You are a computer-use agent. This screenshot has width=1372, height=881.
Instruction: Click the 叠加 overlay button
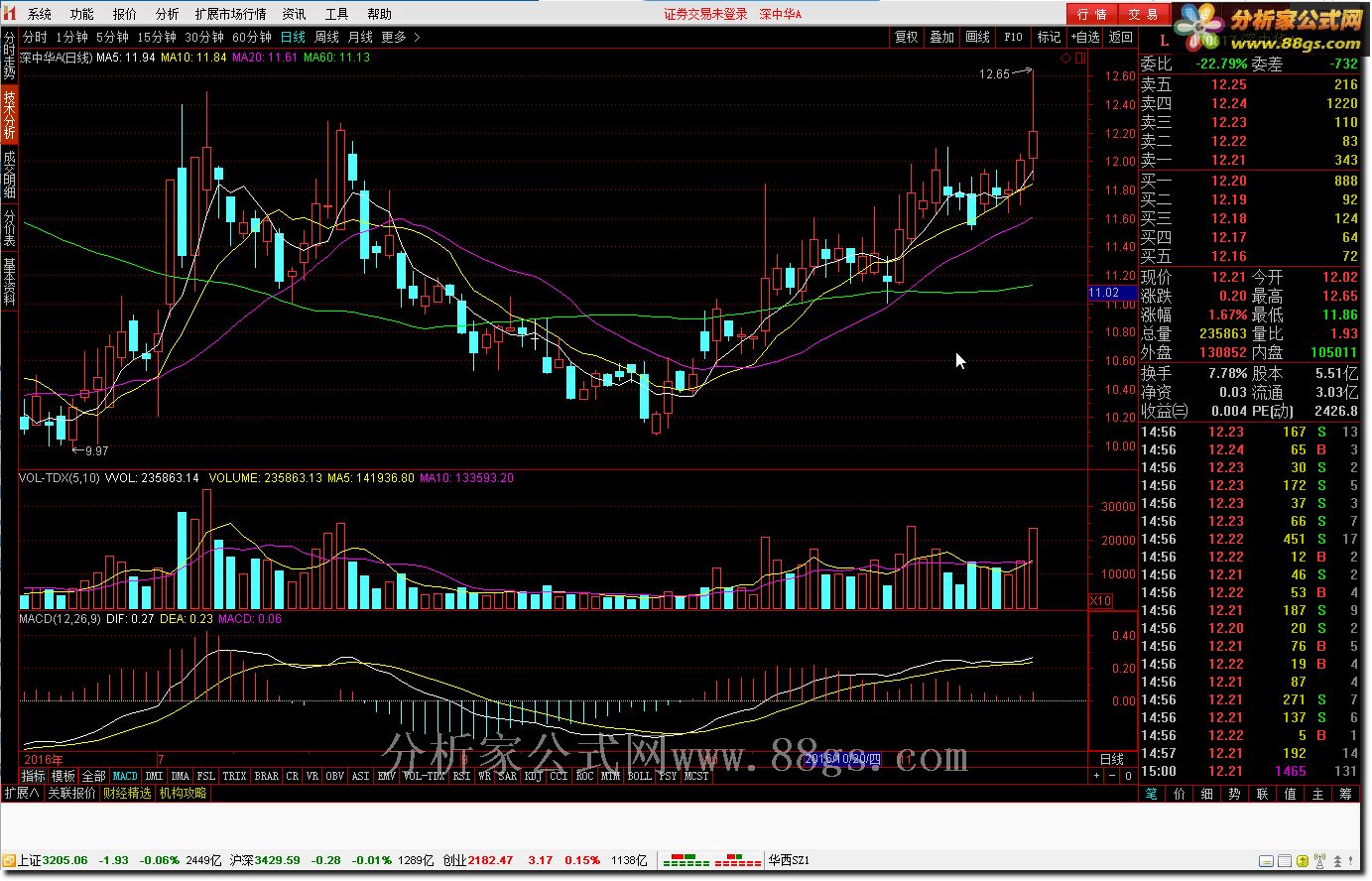tap(941, 37)
